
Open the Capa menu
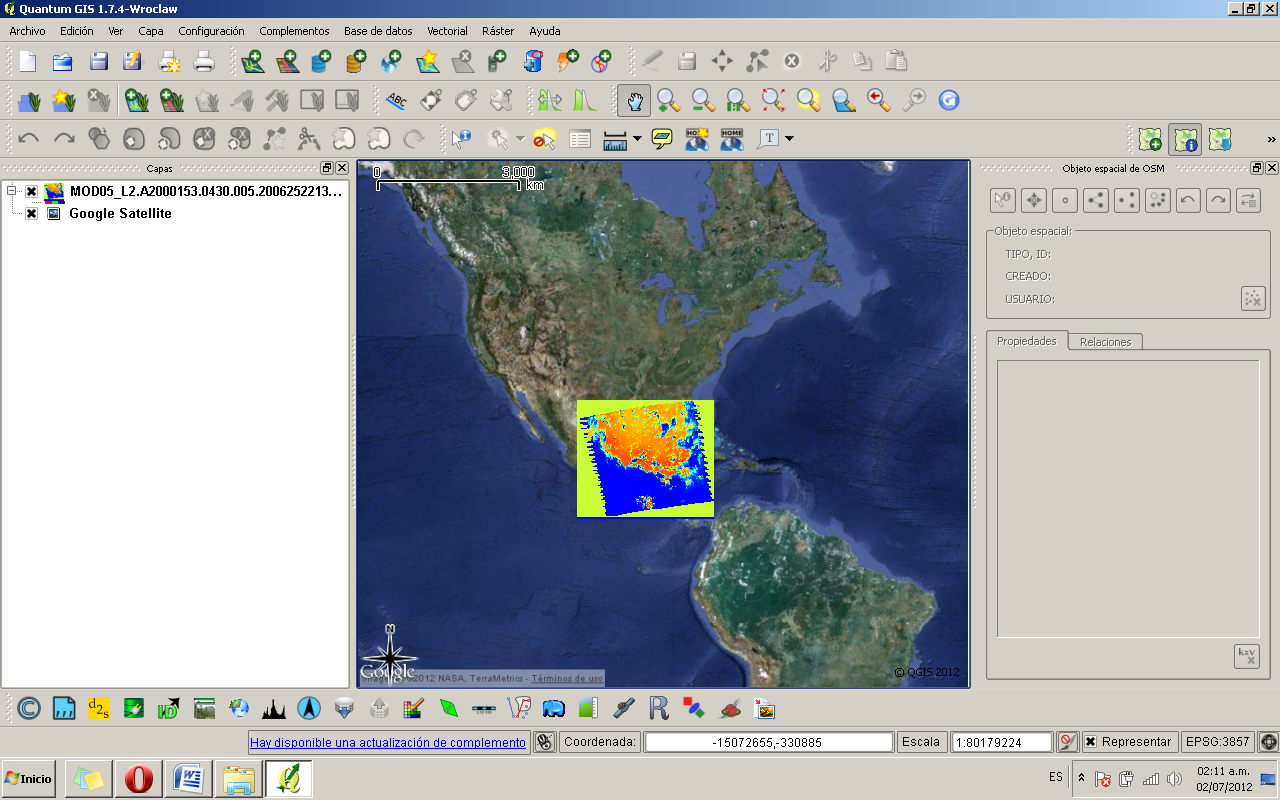[151, 31]
